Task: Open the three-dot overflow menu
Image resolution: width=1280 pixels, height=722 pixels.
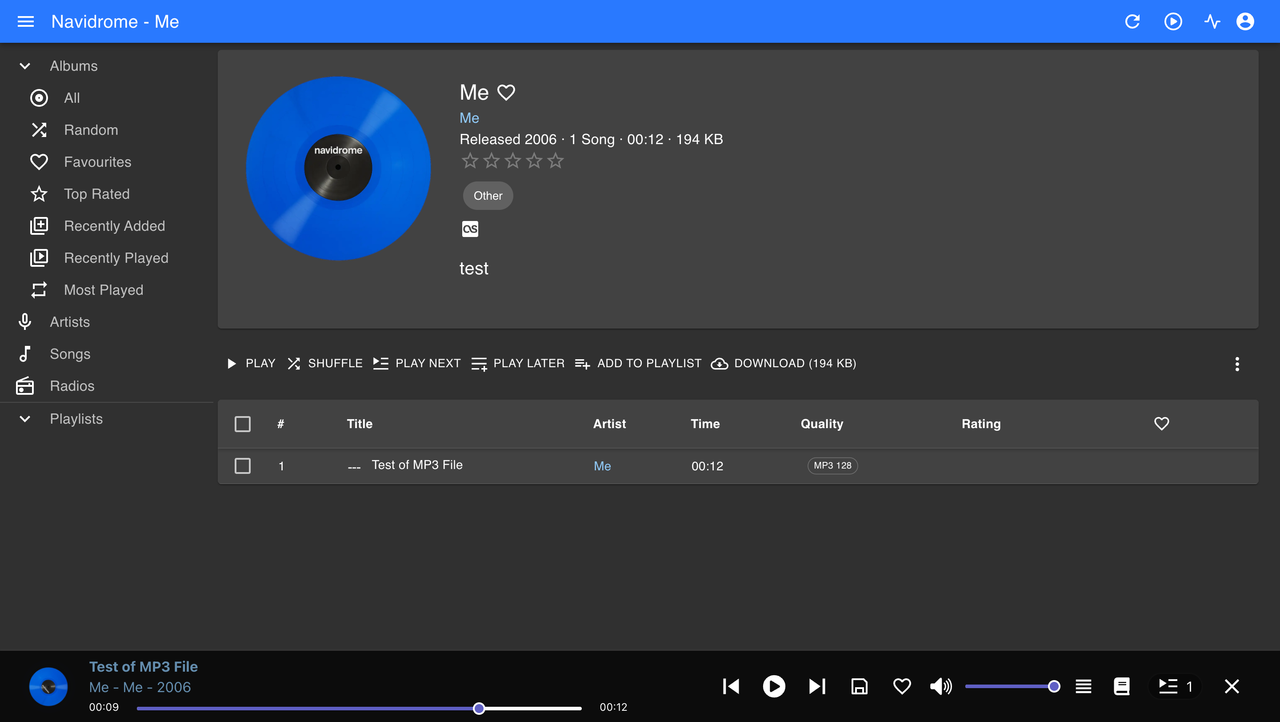Action: (1237, 364)
